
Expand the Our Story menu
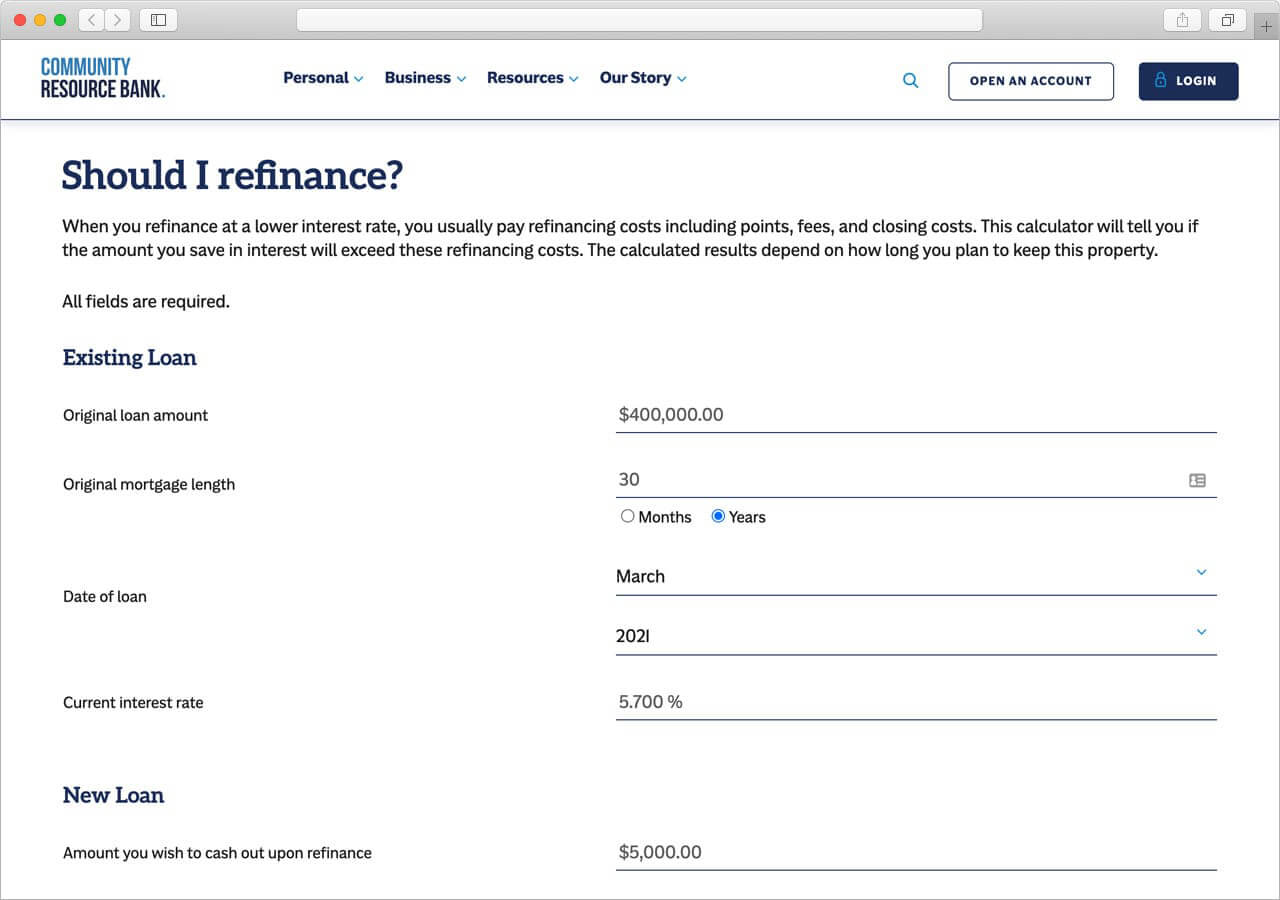click(x=642, y=78)
